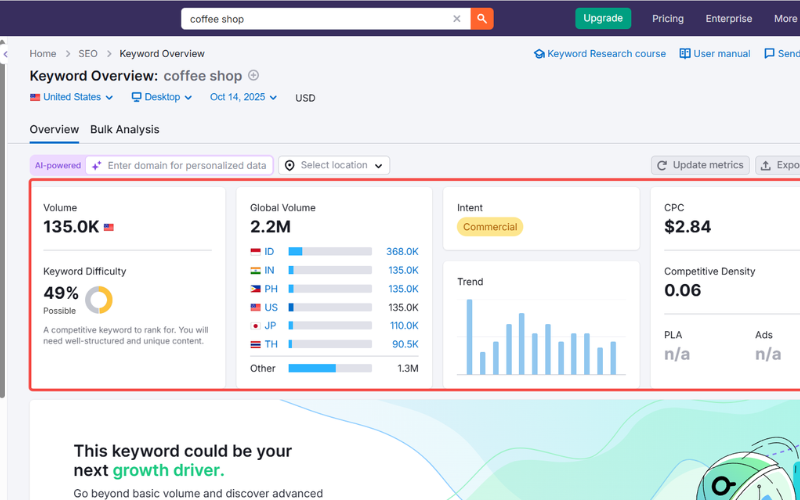This screenshot has height=500, width=800.
Task: Click the domain input for personalized data
Action: coord(186,165)
